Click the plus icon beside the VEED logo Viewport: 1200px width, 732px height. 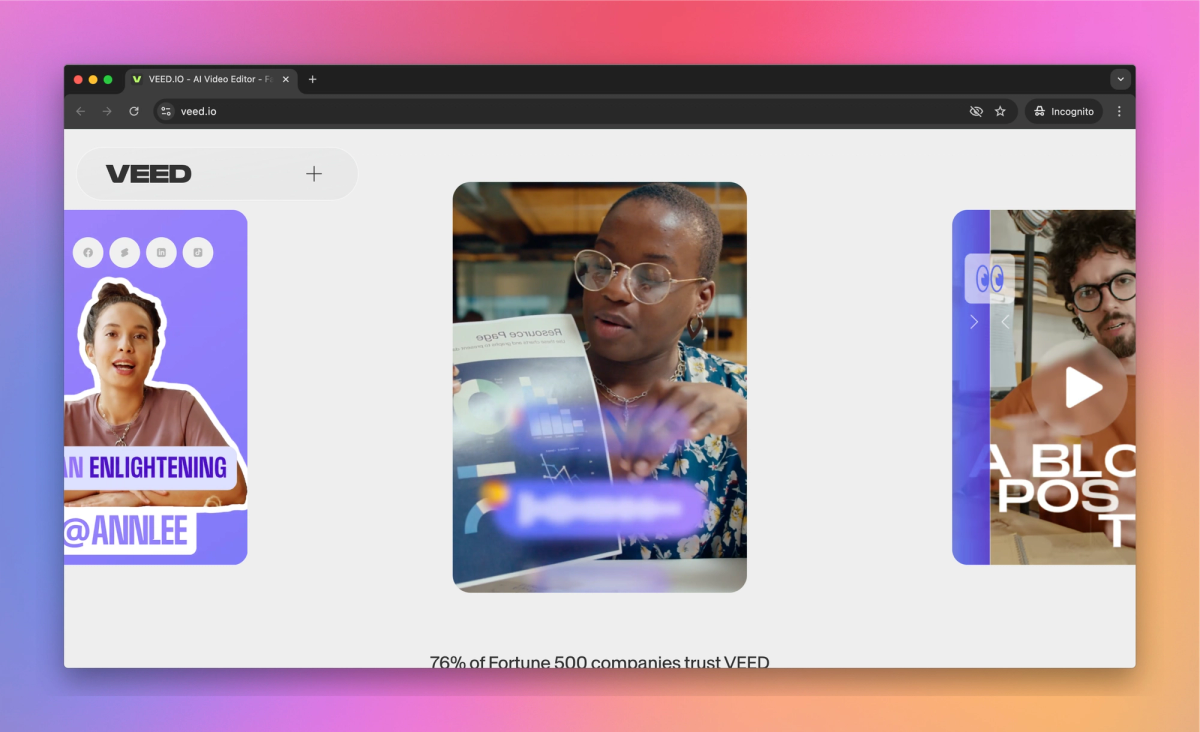313,173
